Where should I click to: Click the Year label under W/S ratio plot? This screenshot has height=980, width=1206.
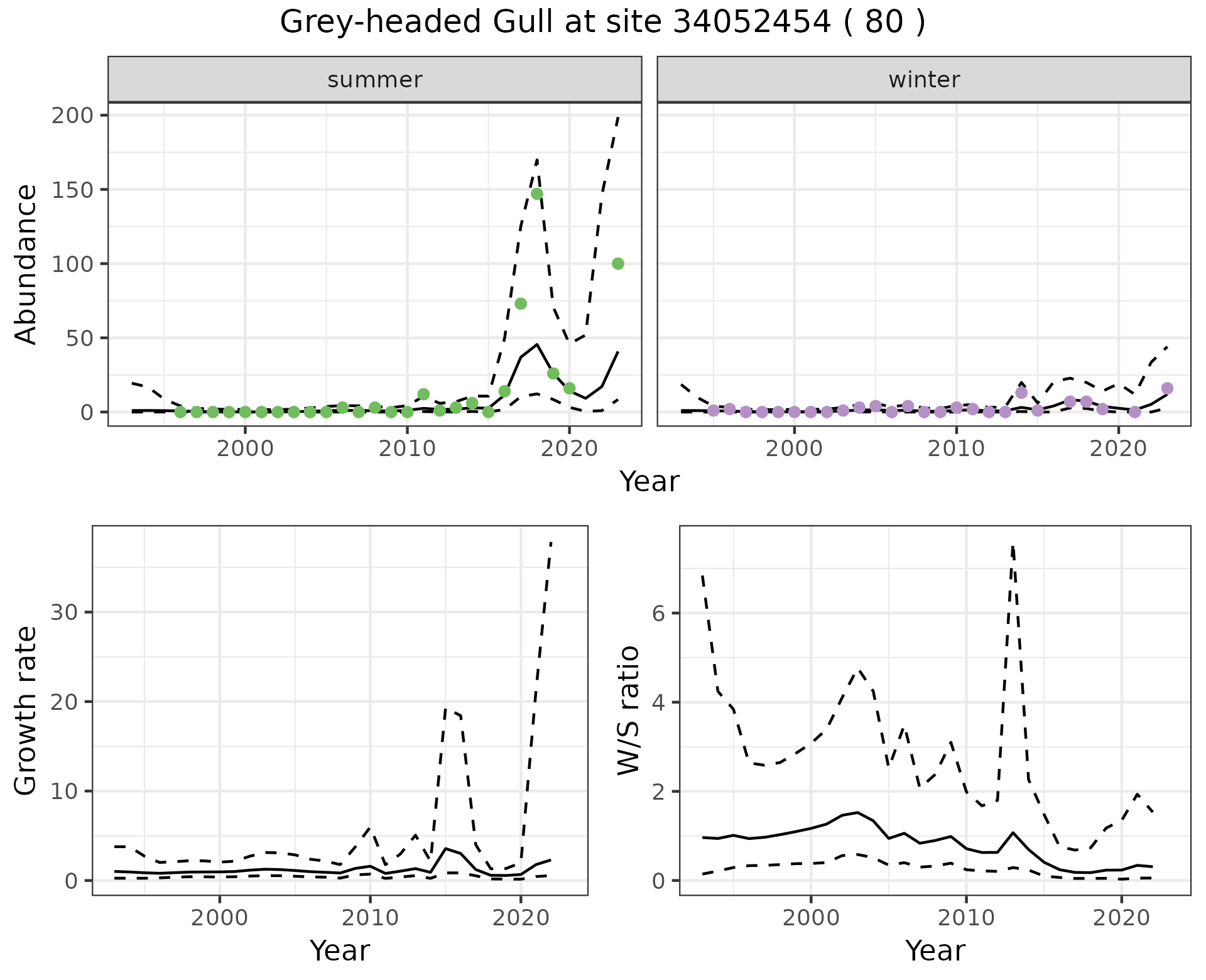[935, 950]
